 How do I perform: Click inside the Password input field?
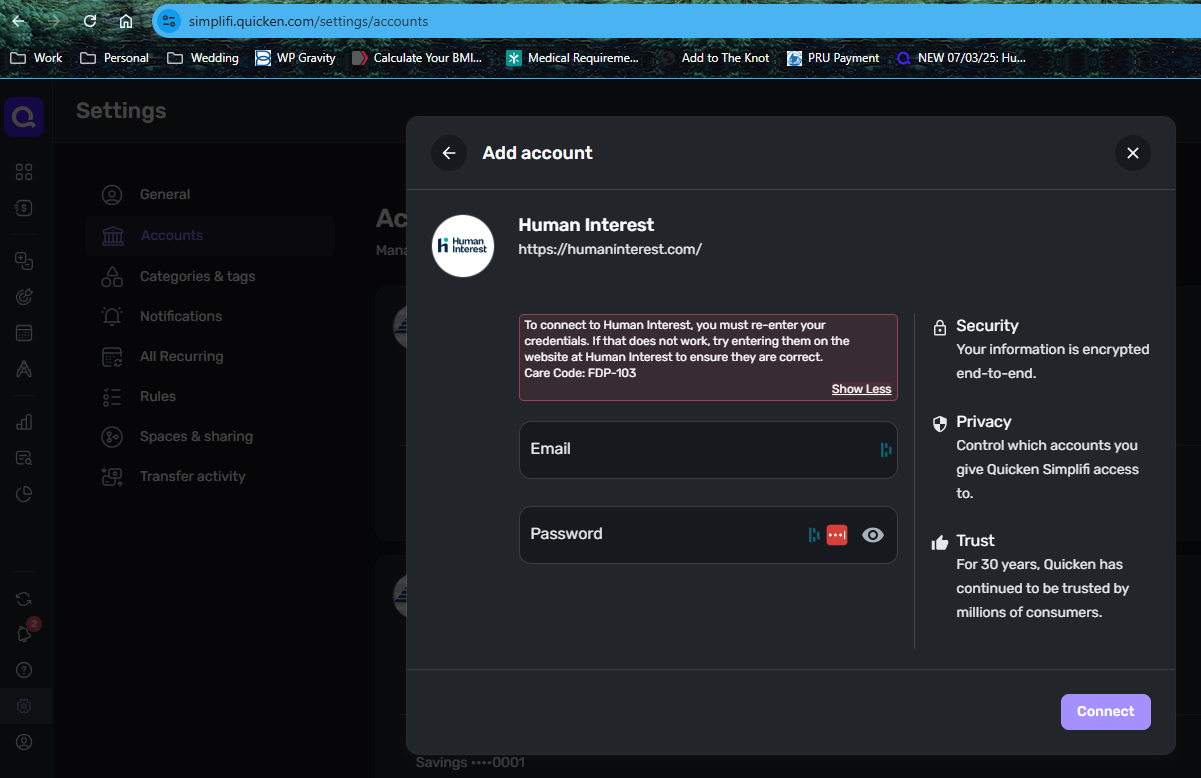pyautogui.click(x=708, y=535)
